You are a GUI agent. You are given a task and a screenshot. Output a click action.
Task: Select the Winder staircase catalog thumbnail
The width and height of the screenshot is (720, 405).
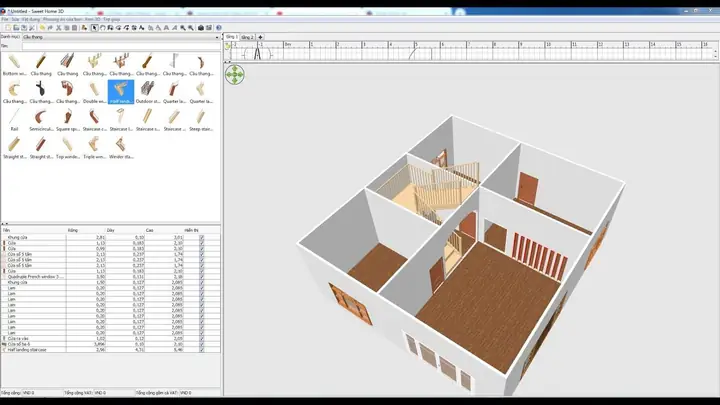click(x=121, y=147)
